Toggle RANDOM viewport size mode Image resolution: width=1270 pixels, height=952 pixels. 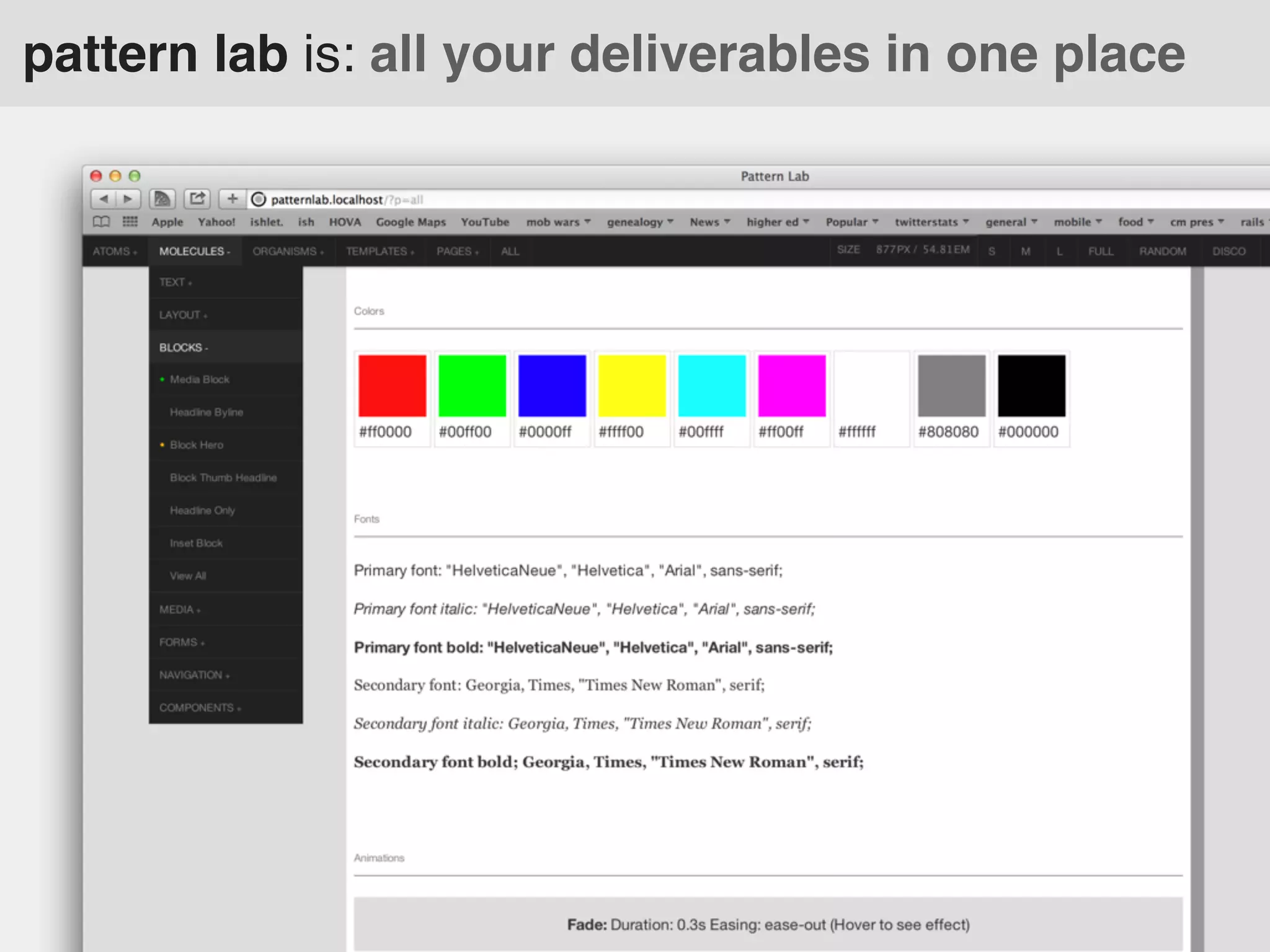(1162, 251)
